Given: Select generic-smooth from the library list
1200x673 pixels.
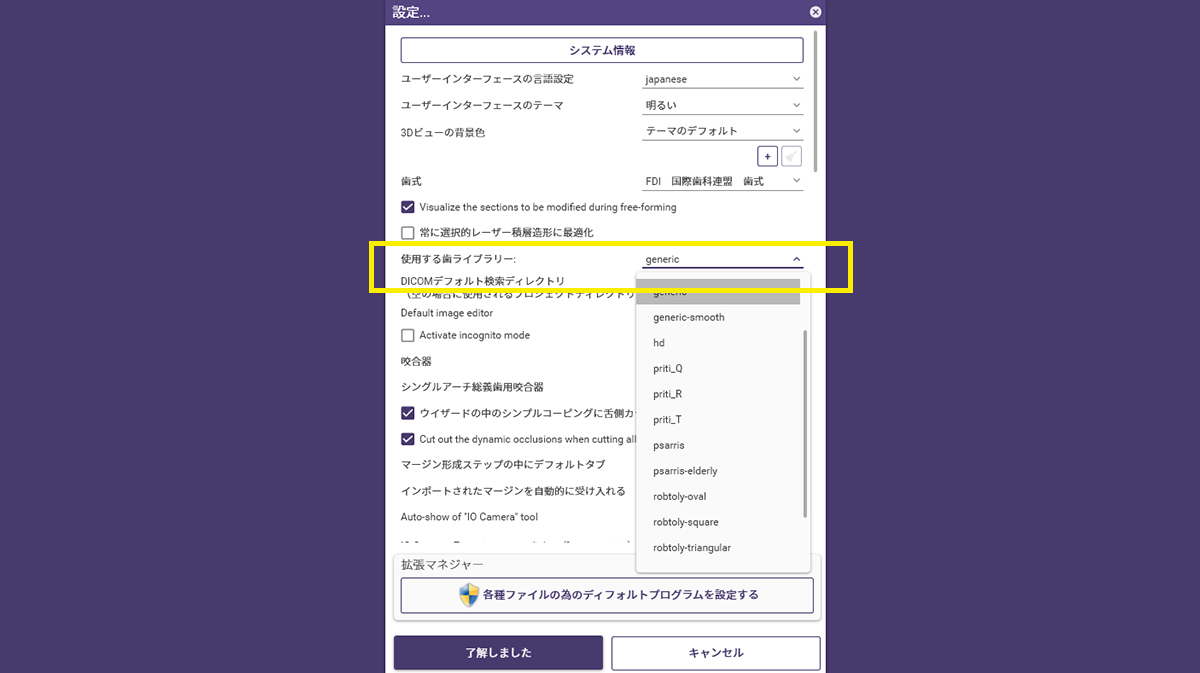Looking at the screenshot, I should [689, 317].
